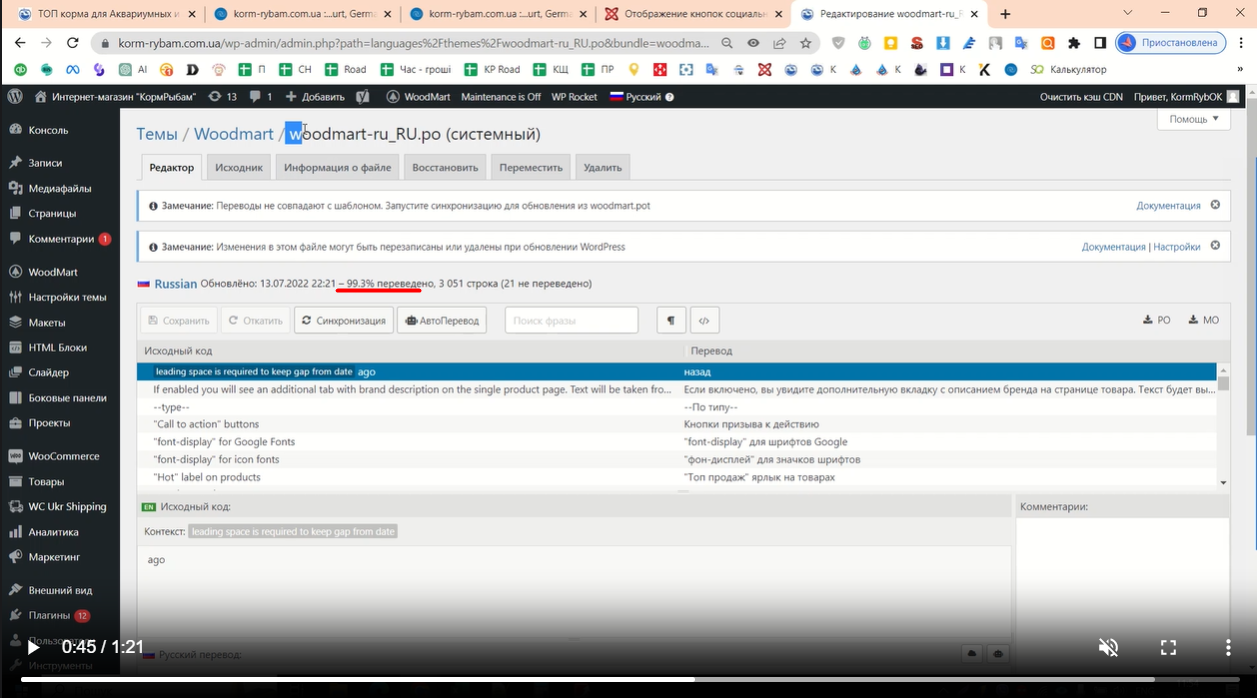Select the "Call to action" buttons row
This screenshot has width=1257, height=698.
676,424
